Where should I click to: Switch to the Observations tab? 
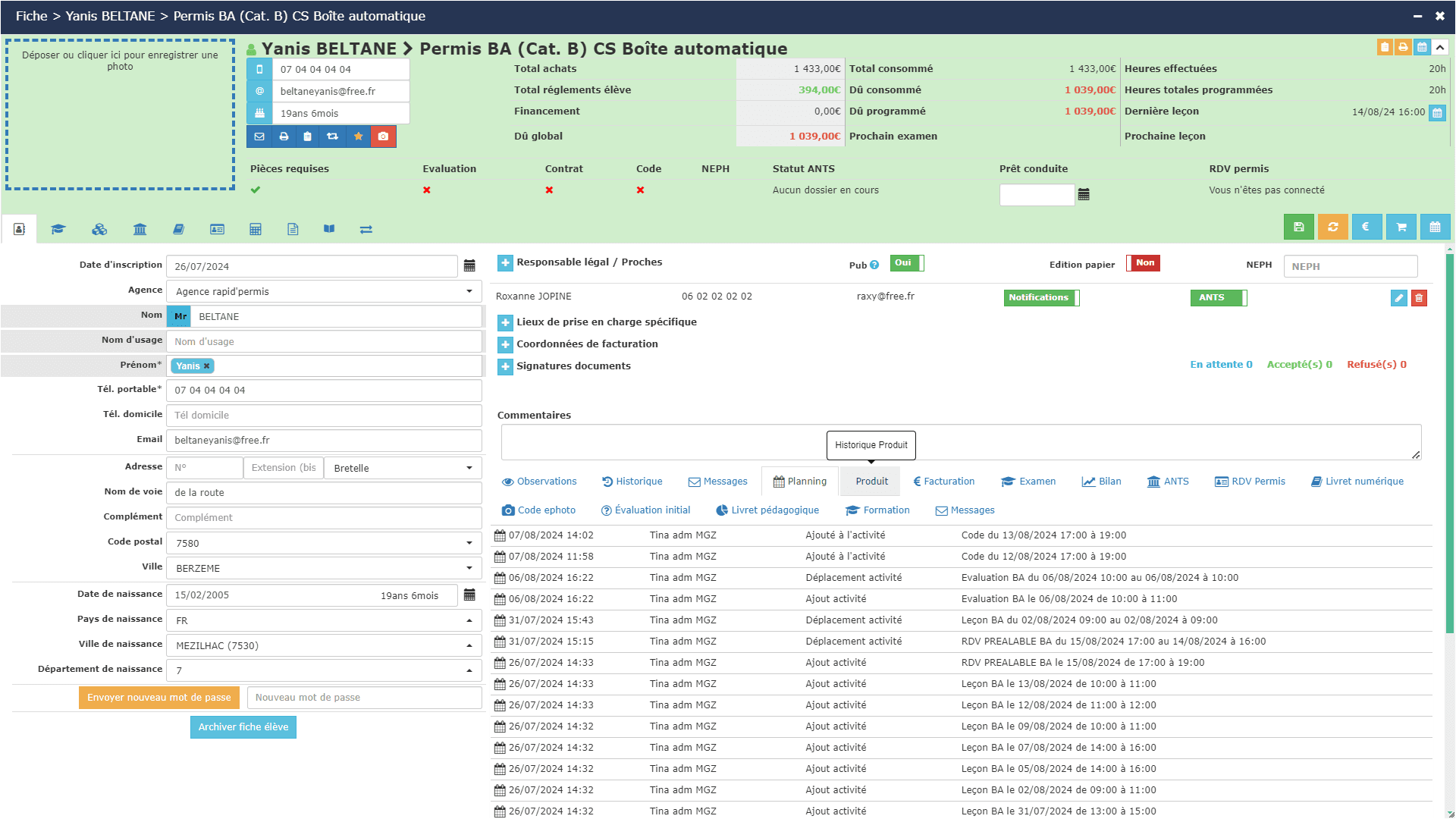(539, 482)
